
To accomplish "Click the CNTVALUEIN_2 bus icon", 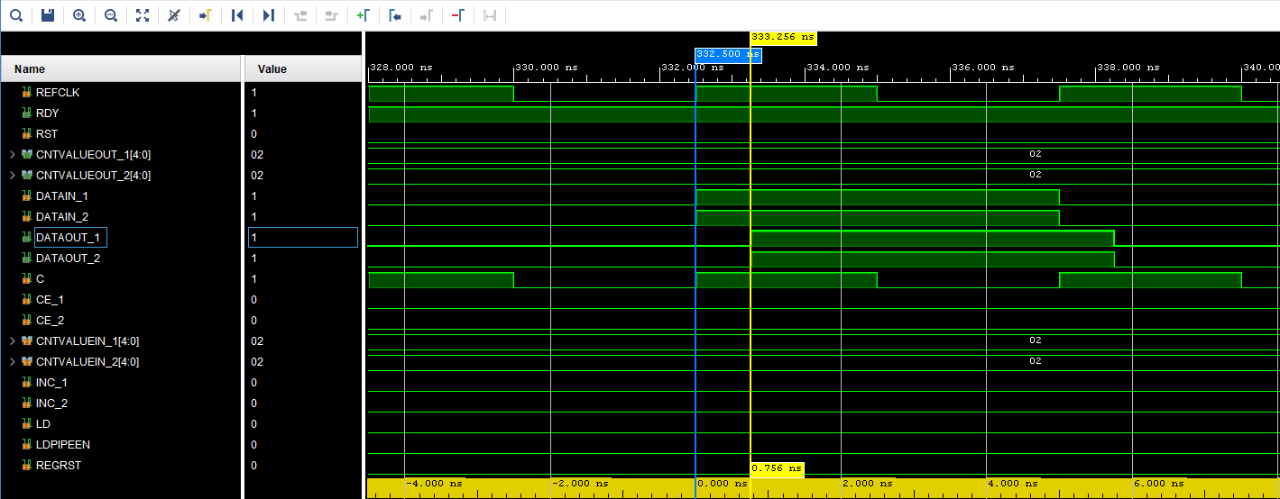I will [27, 362].
